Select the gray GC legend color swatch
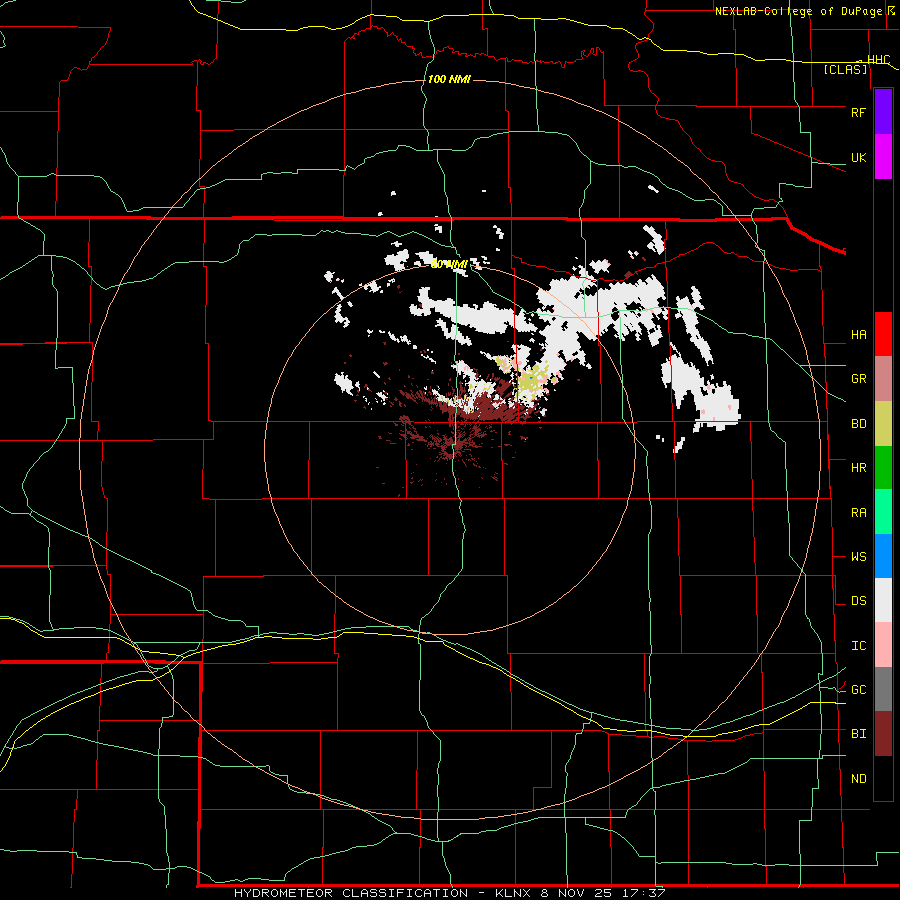The image size is (900, 900). click(883, 689)
